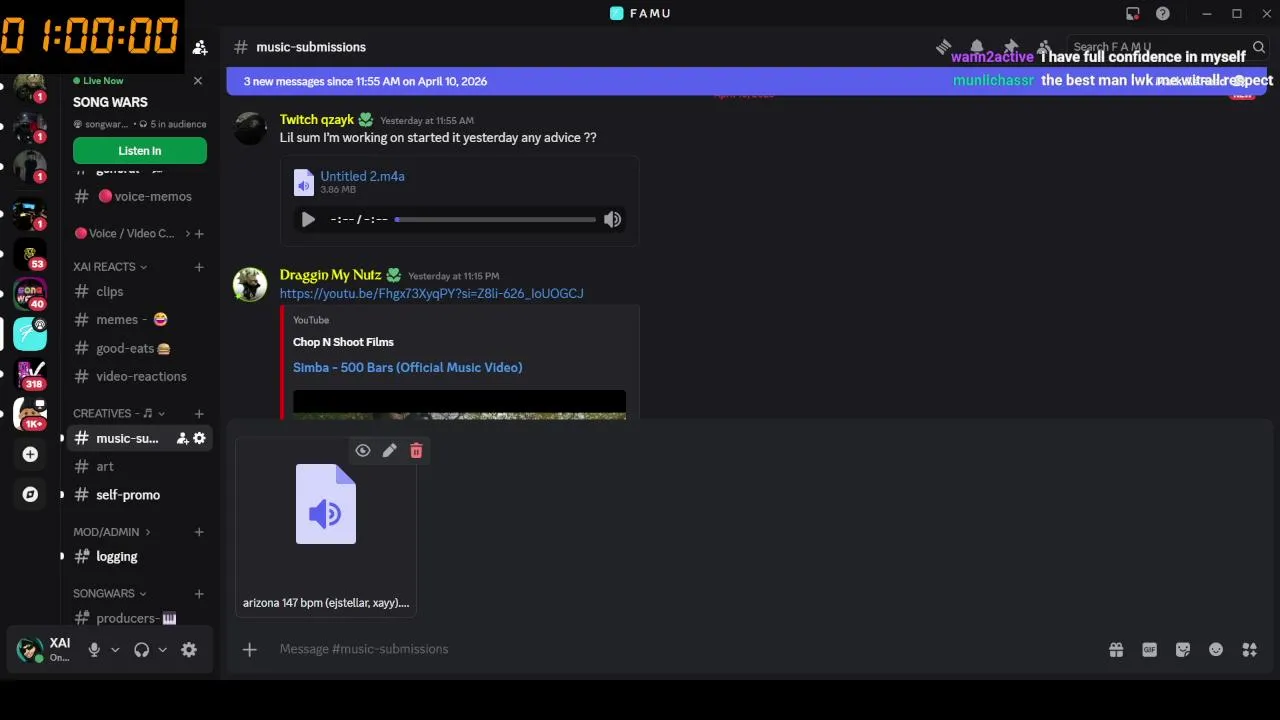
Task: Collapse the SONGWARS category
Action: tap(110, 594)
